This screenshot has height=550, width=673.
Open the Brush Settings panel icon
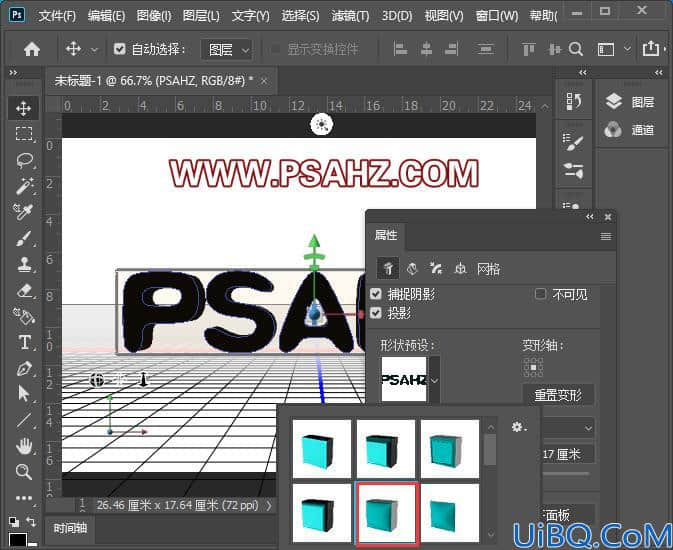[x=573, y=142]
